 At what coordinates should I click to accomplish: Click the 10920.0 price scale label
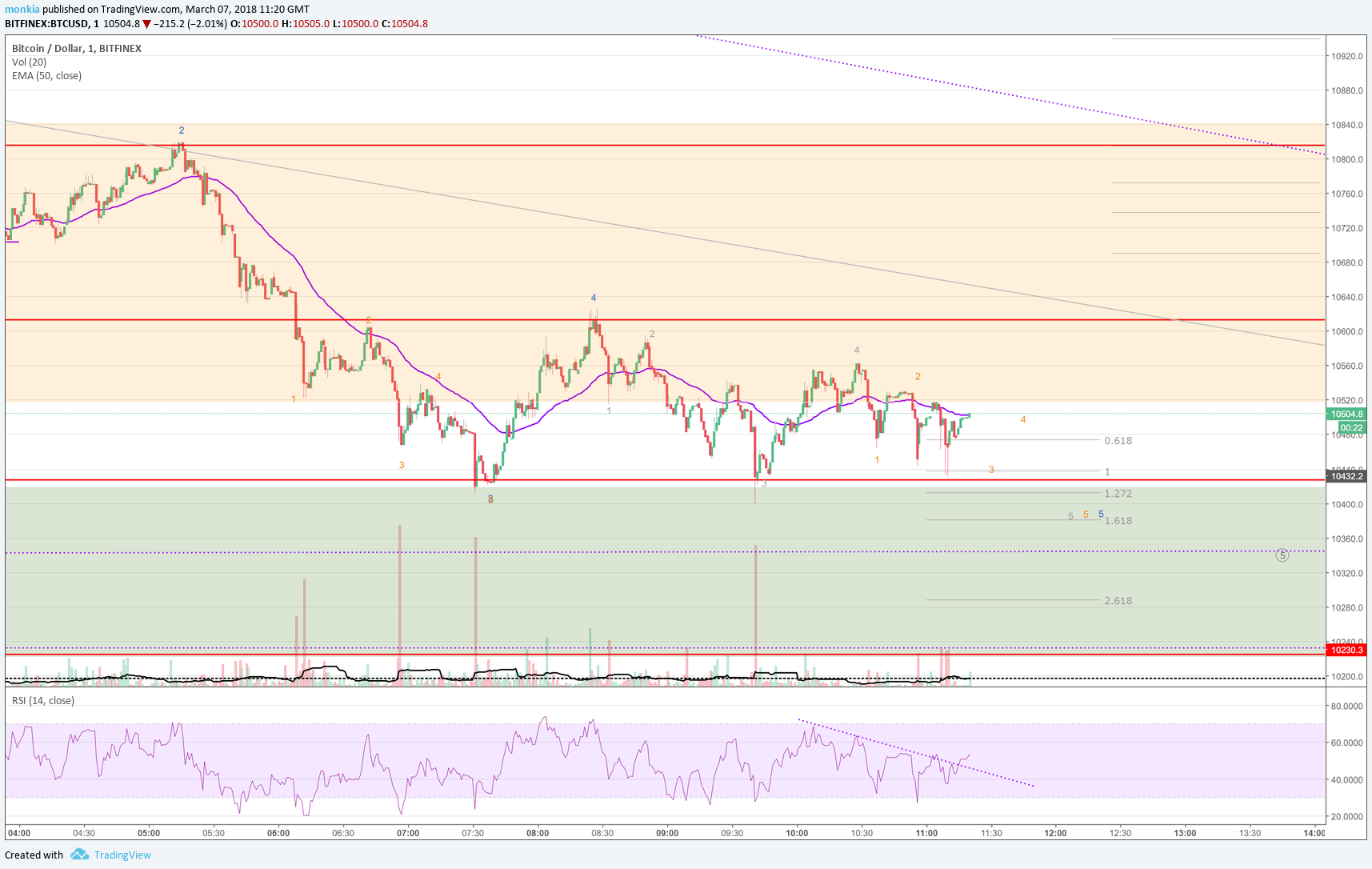point(1347,56)
